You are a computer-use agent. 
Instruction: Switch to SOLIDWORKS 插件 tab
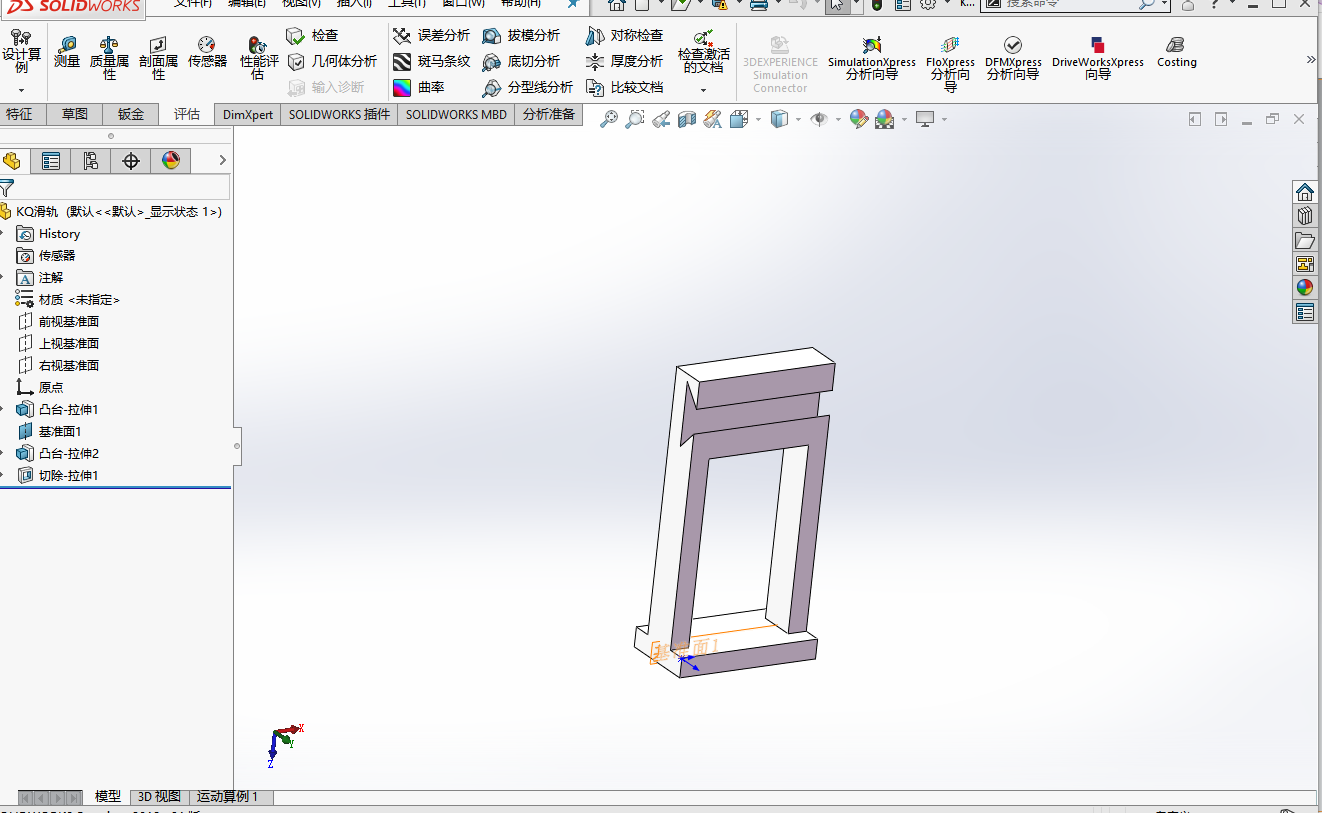point(339,114)
